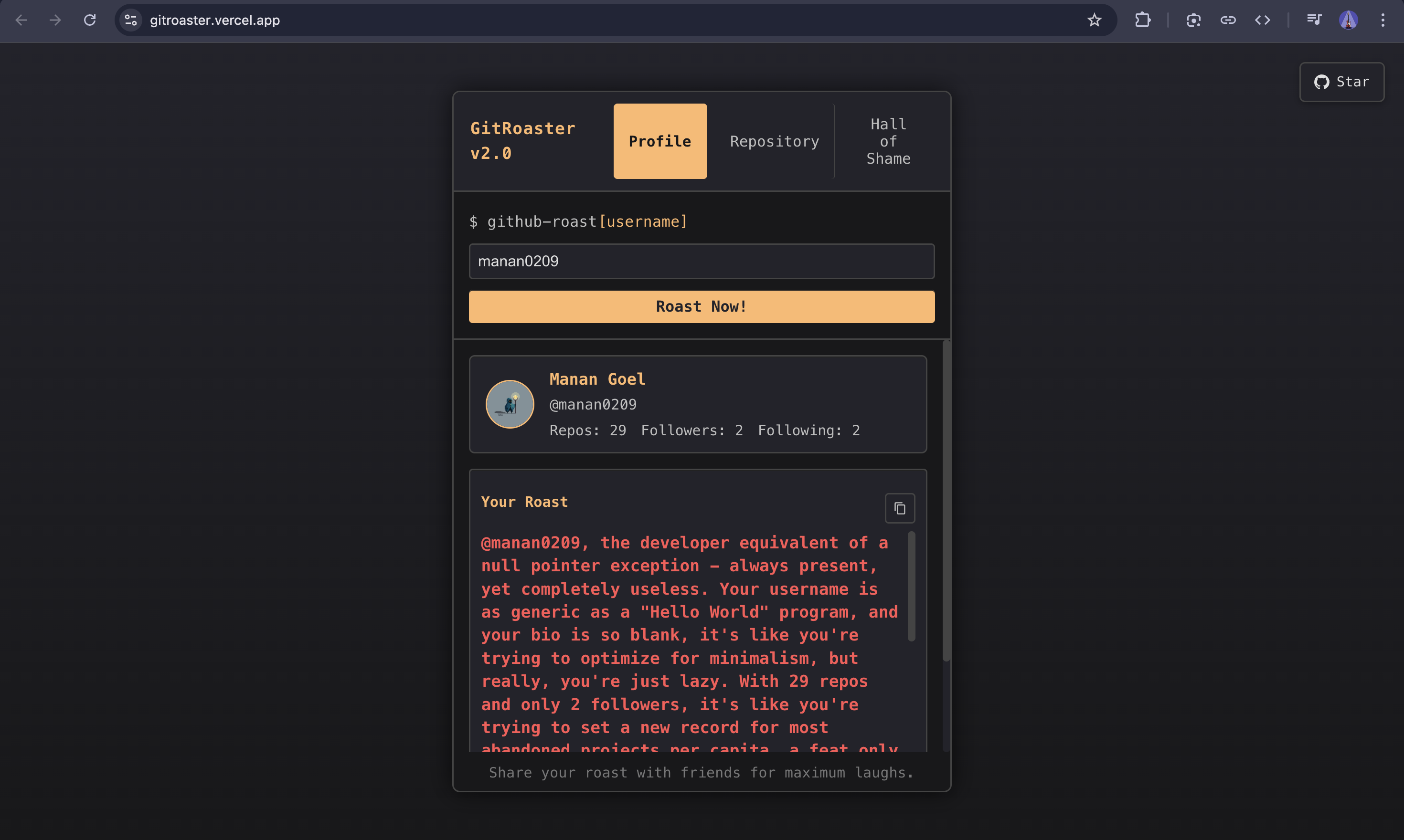This screenshot has width=1404, height=840.
Task: Star the project on GitHub
Action: (x=1342, y=82)
